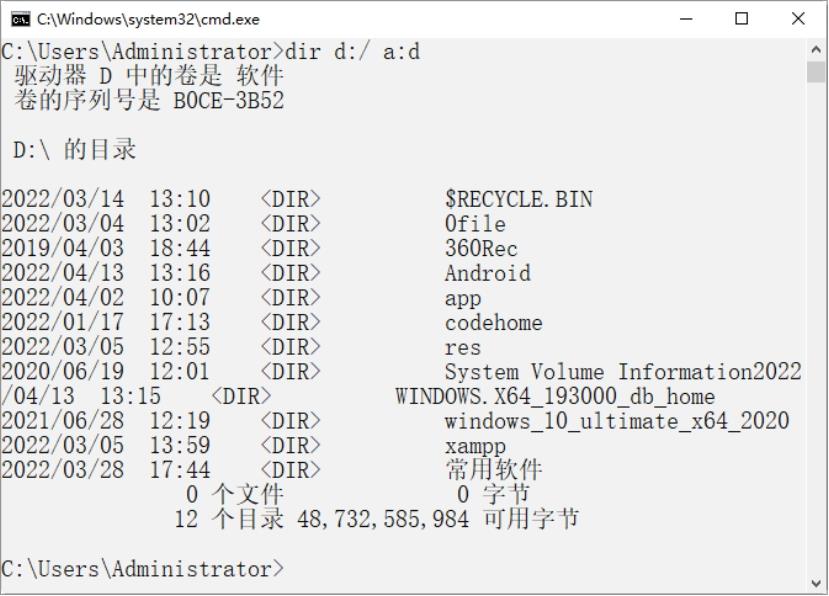This screenshot has width=829, height=596.
Task: Click the <DIR> marker on xampp row
Action: pyautogui.click(x=290, y=445)
